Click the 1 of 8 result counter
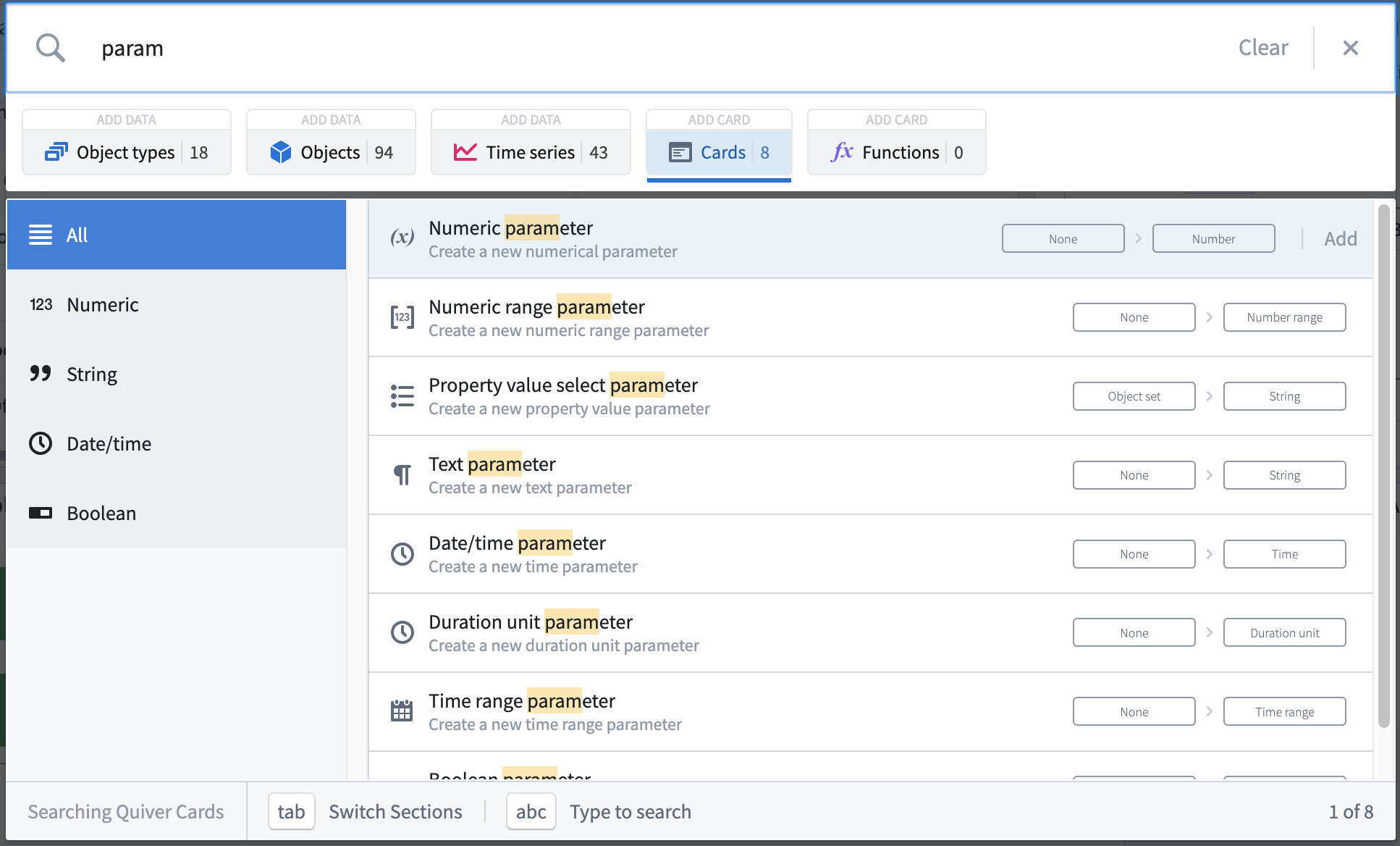The image size is (1400, 846). click(x=1351, y=811)
